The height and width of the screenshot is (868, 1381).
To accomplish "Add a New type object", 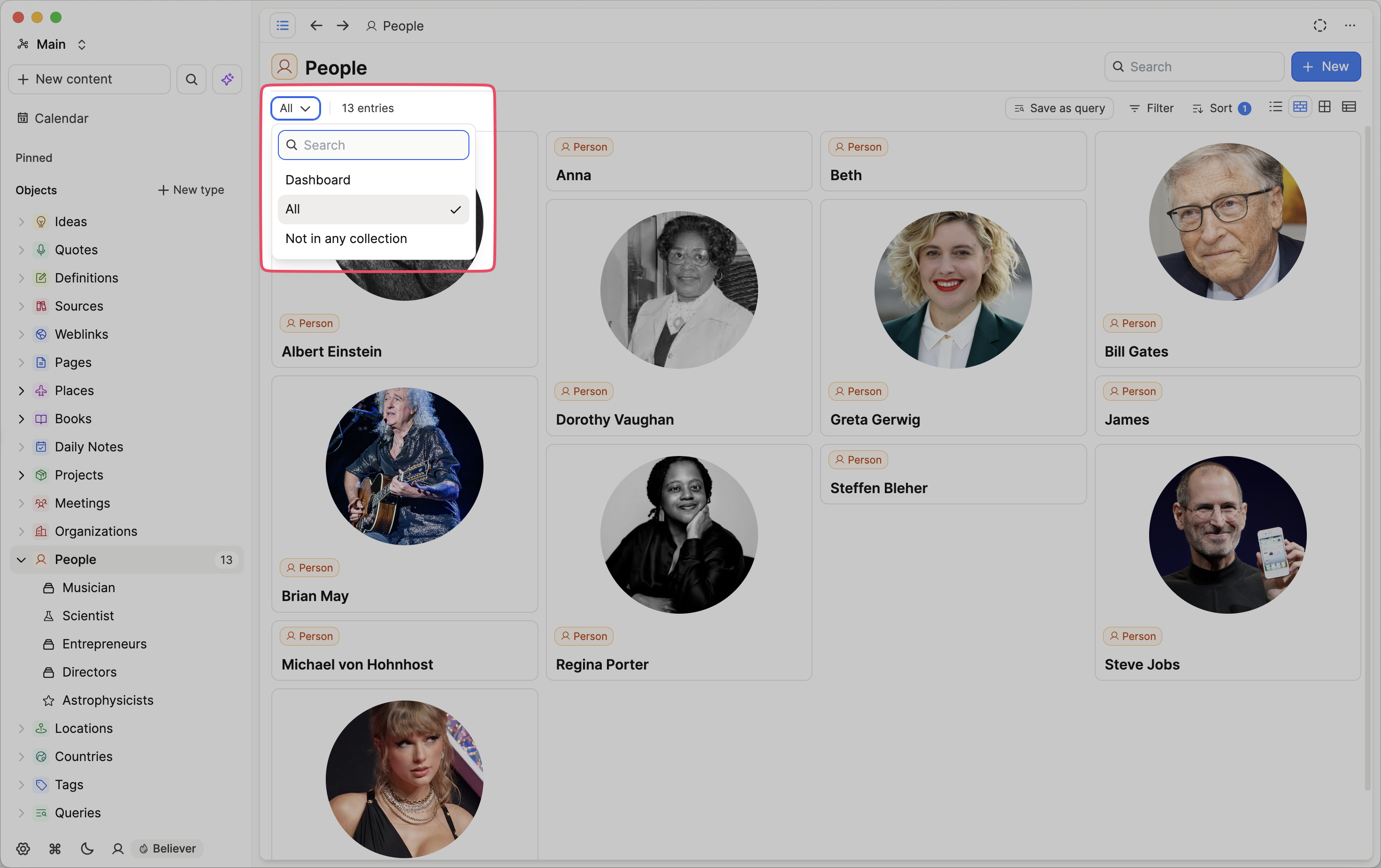I will pyautogui.click(x=191, y=190).
